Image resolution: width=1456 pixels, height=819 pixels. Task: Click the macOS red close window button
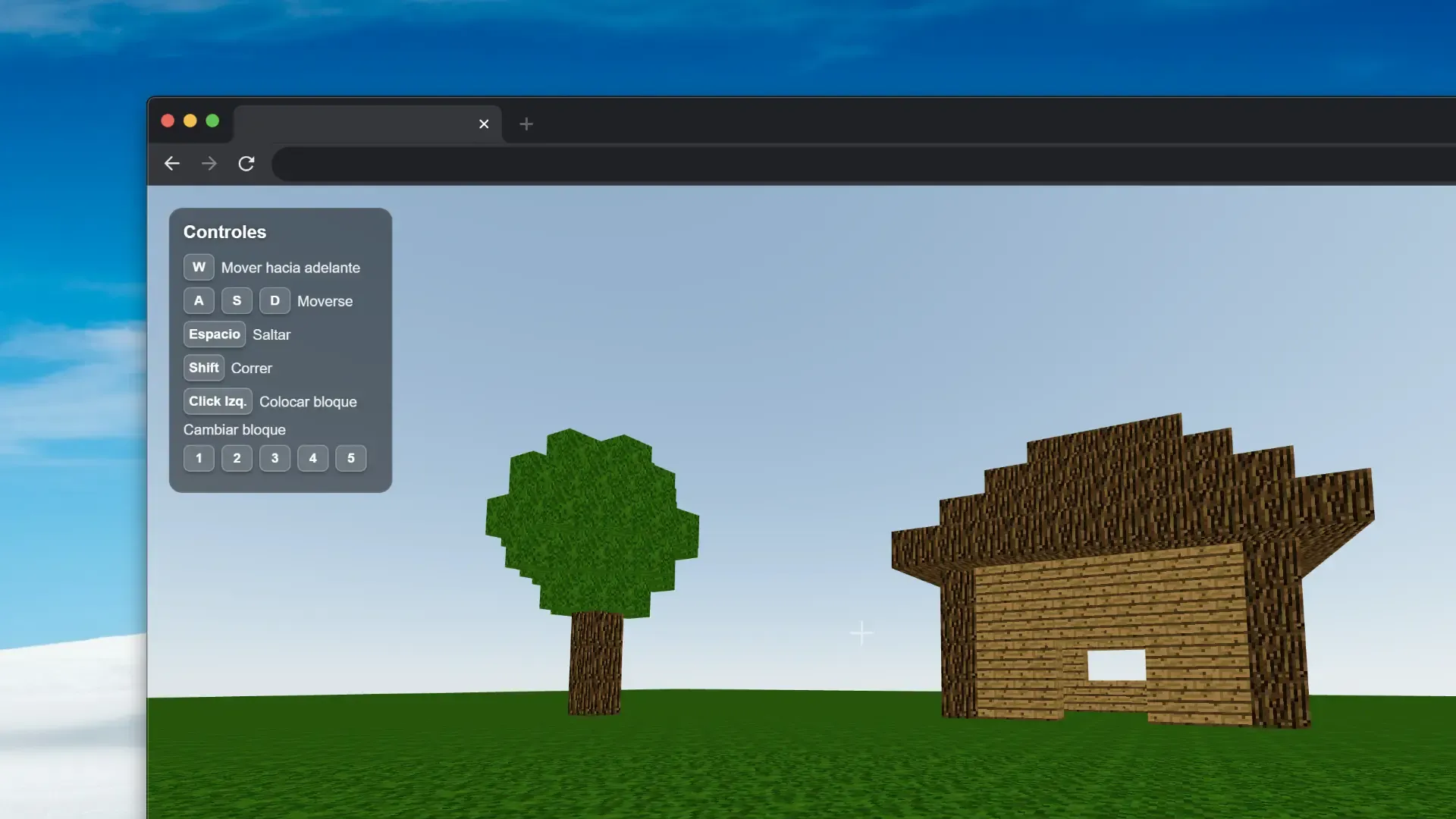point(168,121)
